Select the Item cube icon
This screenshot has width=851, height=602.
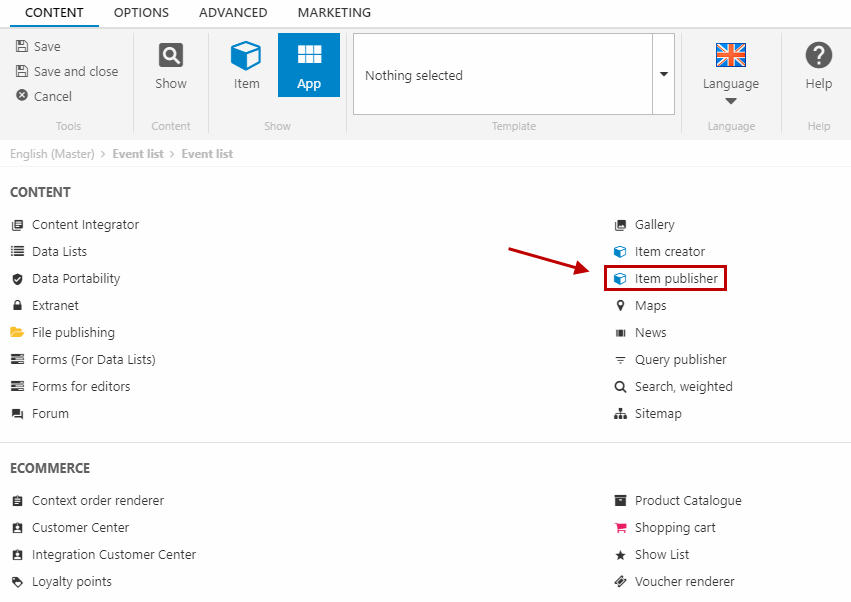[x=246, y=55]
